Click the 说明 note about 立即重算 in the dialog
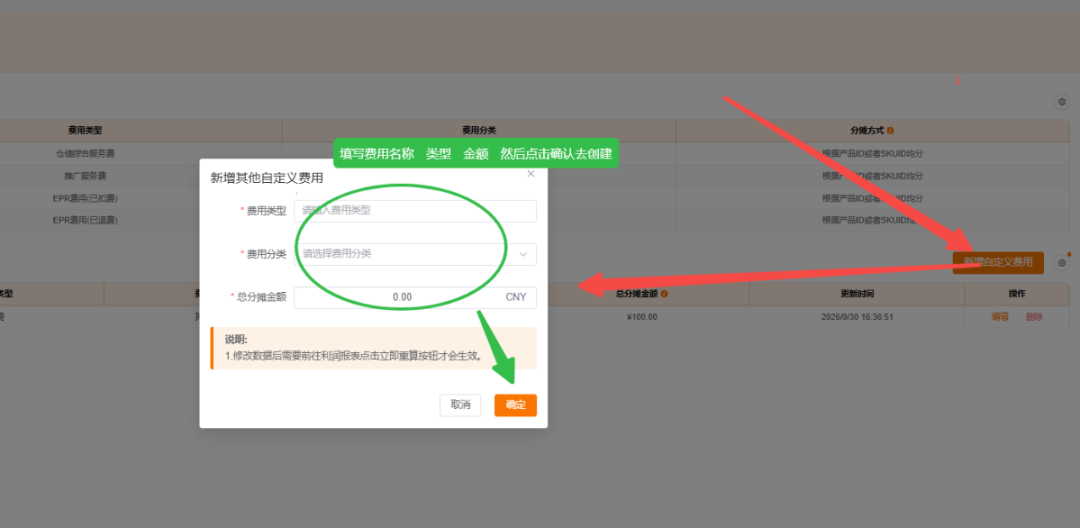Screen dimensions: 1080x528 coord(373,348)
